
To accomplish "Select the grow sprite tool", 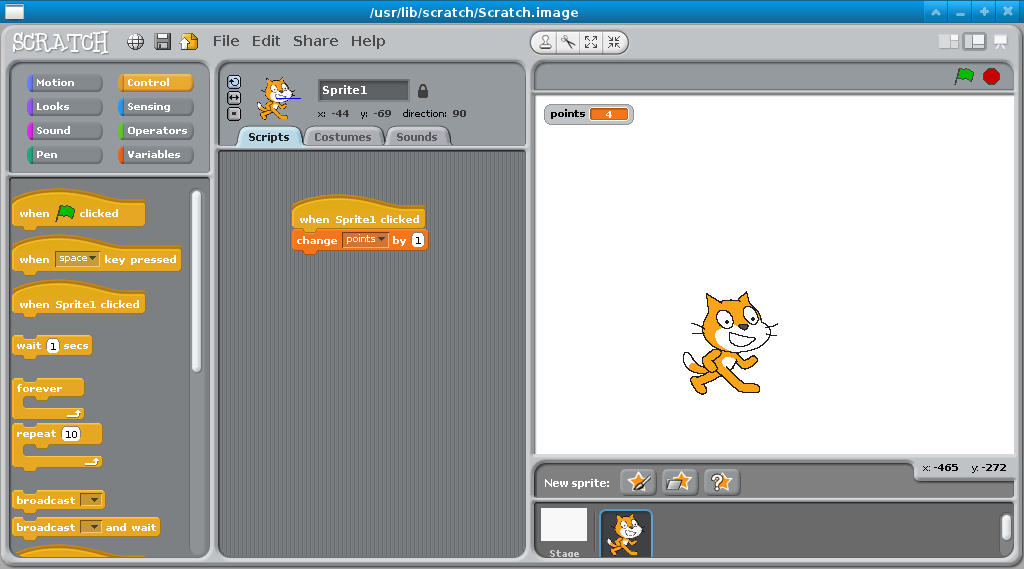I will pos(591,42).
